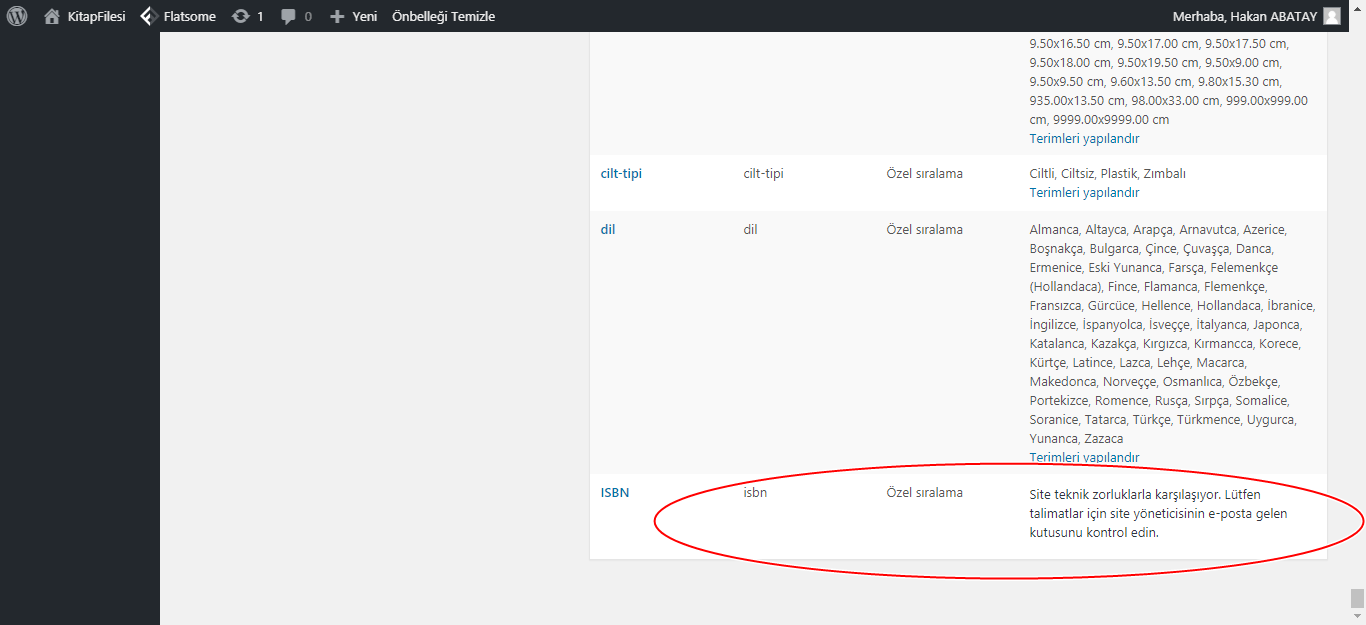The width and height of the screenshot is (1366, 625).
Task: Click the Yunanca, Zazaca terms line
Action: tap(1076, 438)
